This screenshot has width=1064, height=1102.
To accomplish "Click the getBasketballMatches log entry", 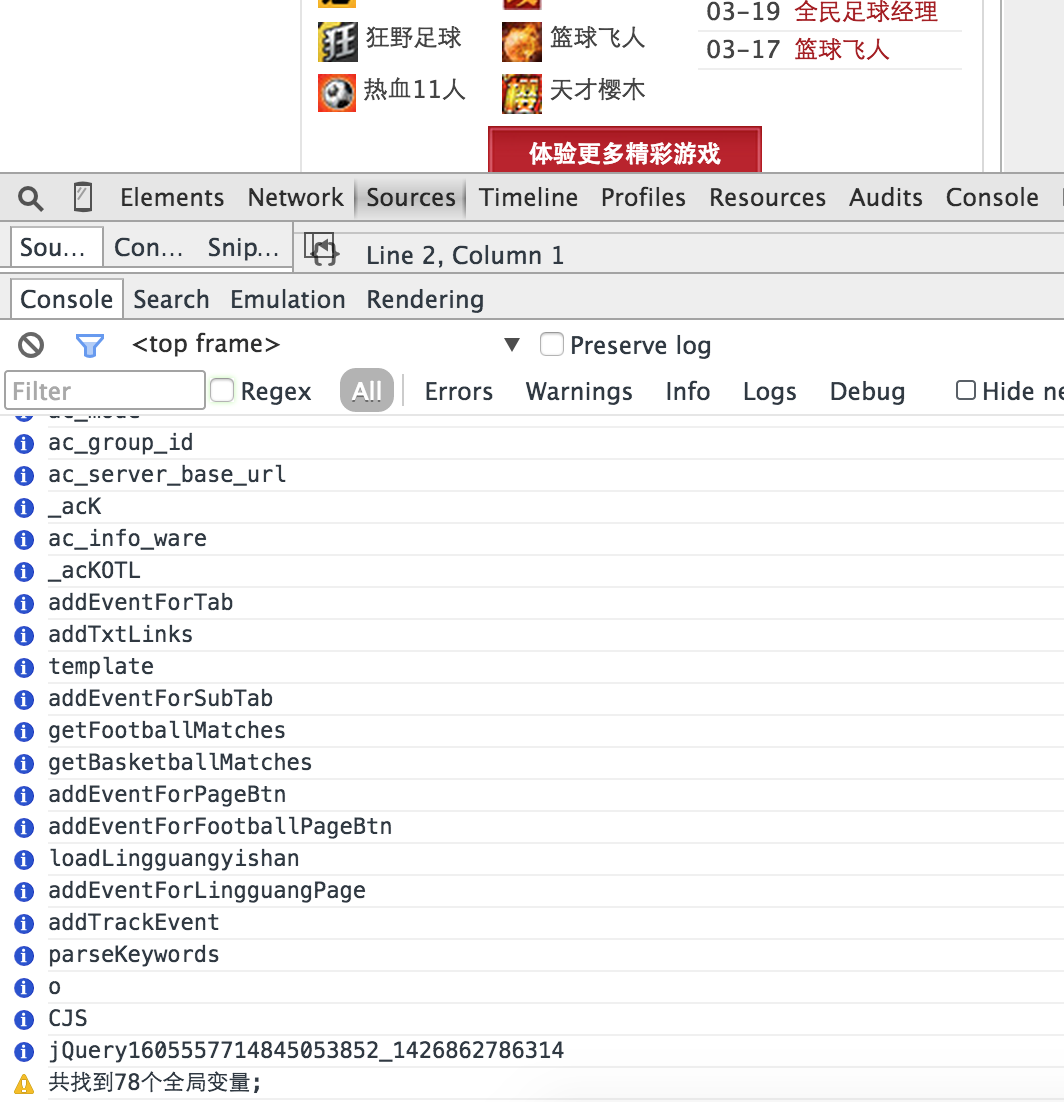I will (180, 763).
